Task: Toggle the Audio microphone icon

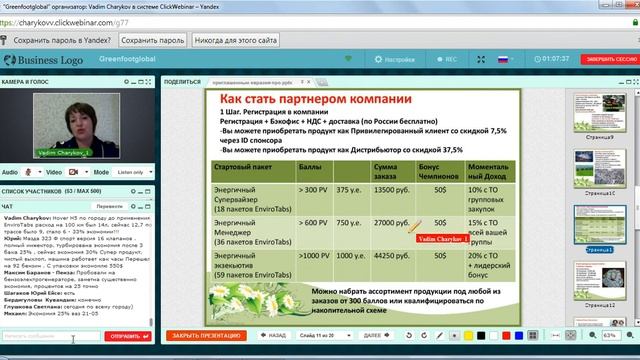Action: (28, 172)
